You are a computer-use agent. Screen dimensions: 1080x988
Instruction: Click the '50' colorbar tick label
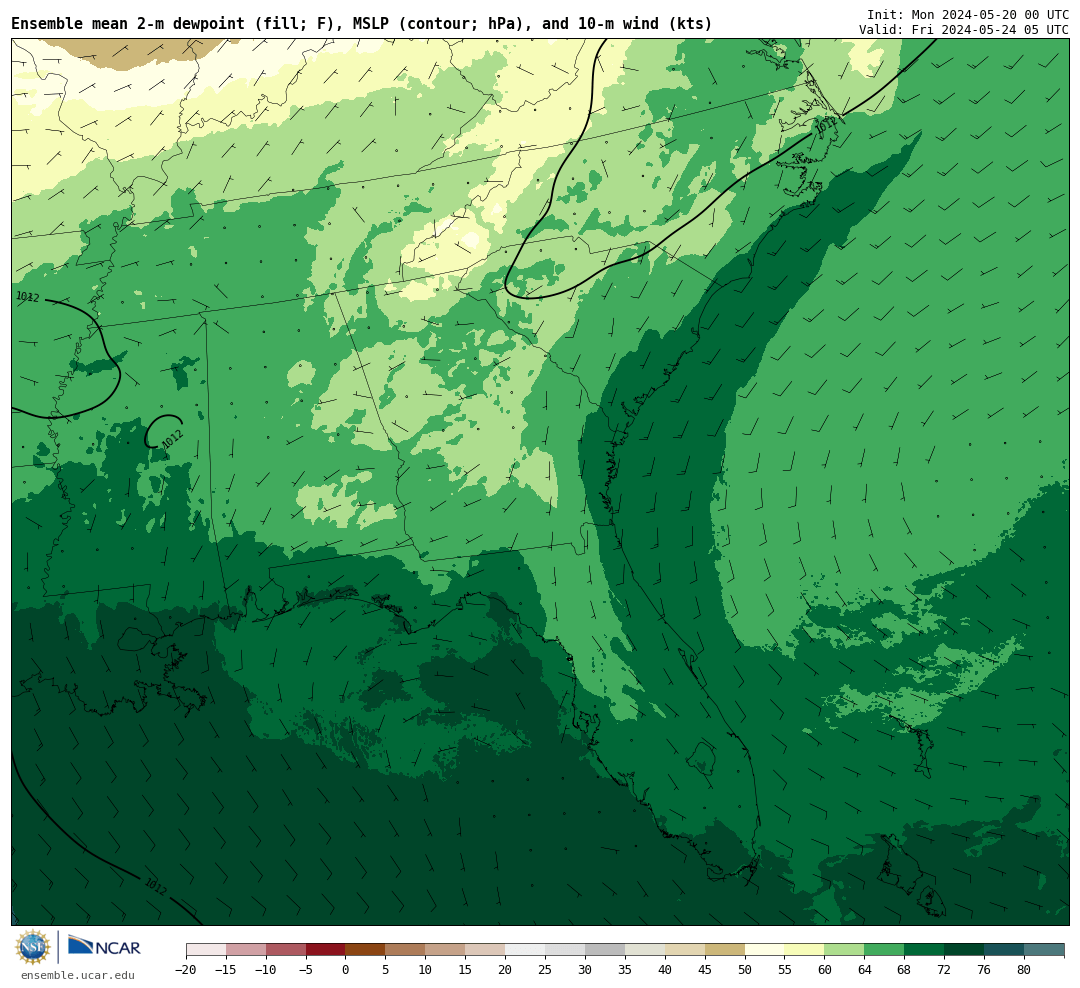click(x=745, y=969)
